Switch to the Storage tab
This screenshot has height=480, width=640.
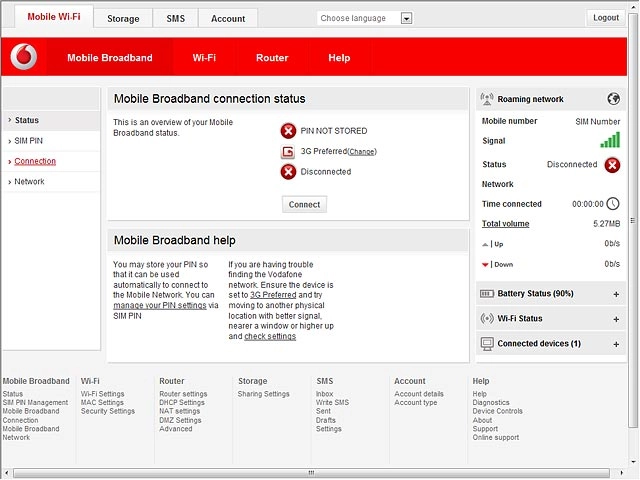(x=123, y=19)
